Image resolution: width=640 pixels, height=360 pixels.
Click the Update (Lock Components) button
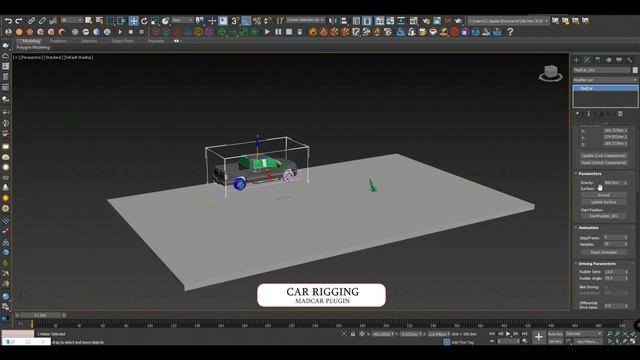tap(604, 156)
